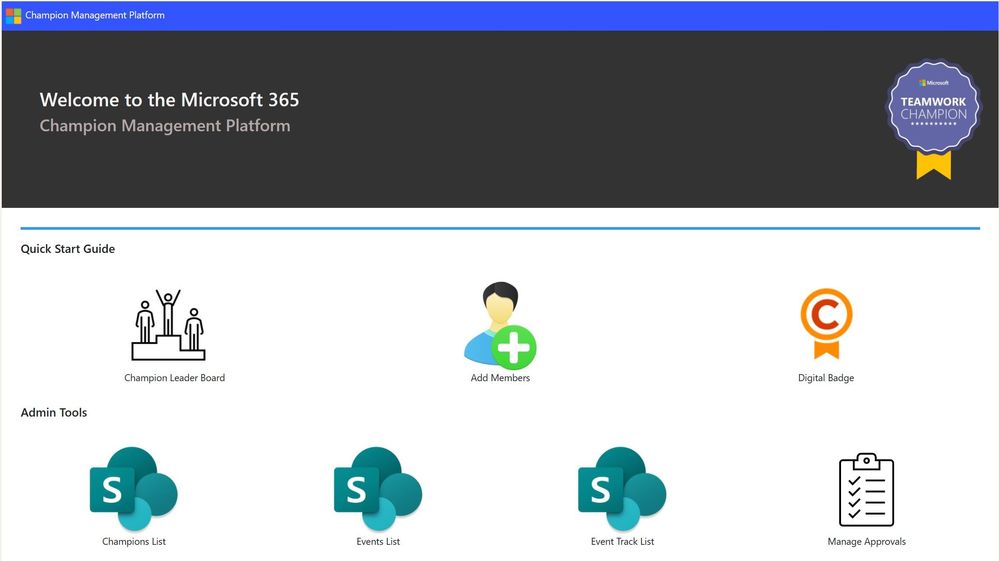The image size is (999, 561).
Task: Click the Add Members person icon
Action: pyautogui.click(x=500, y=325)
